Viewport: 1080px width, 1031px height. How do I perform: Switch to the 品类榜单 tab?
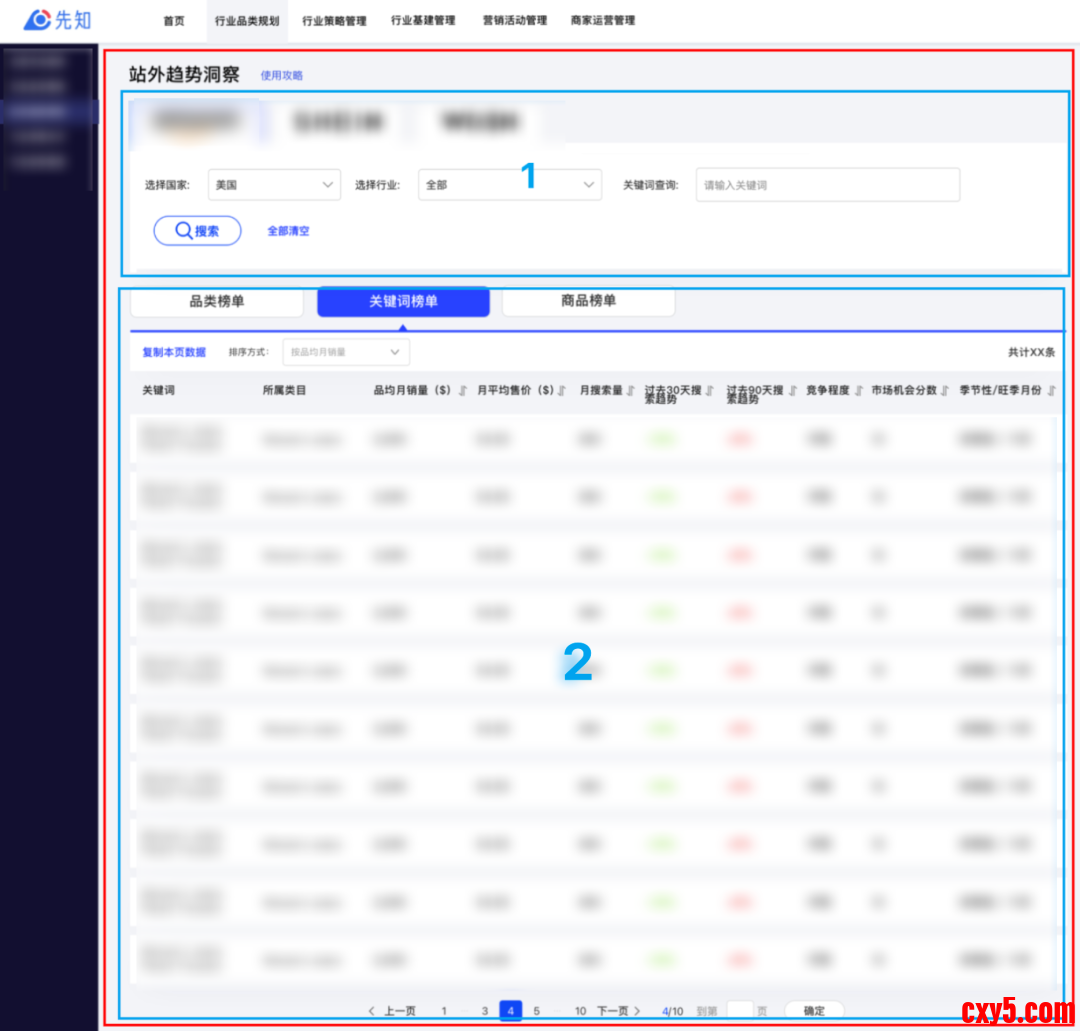217,301
